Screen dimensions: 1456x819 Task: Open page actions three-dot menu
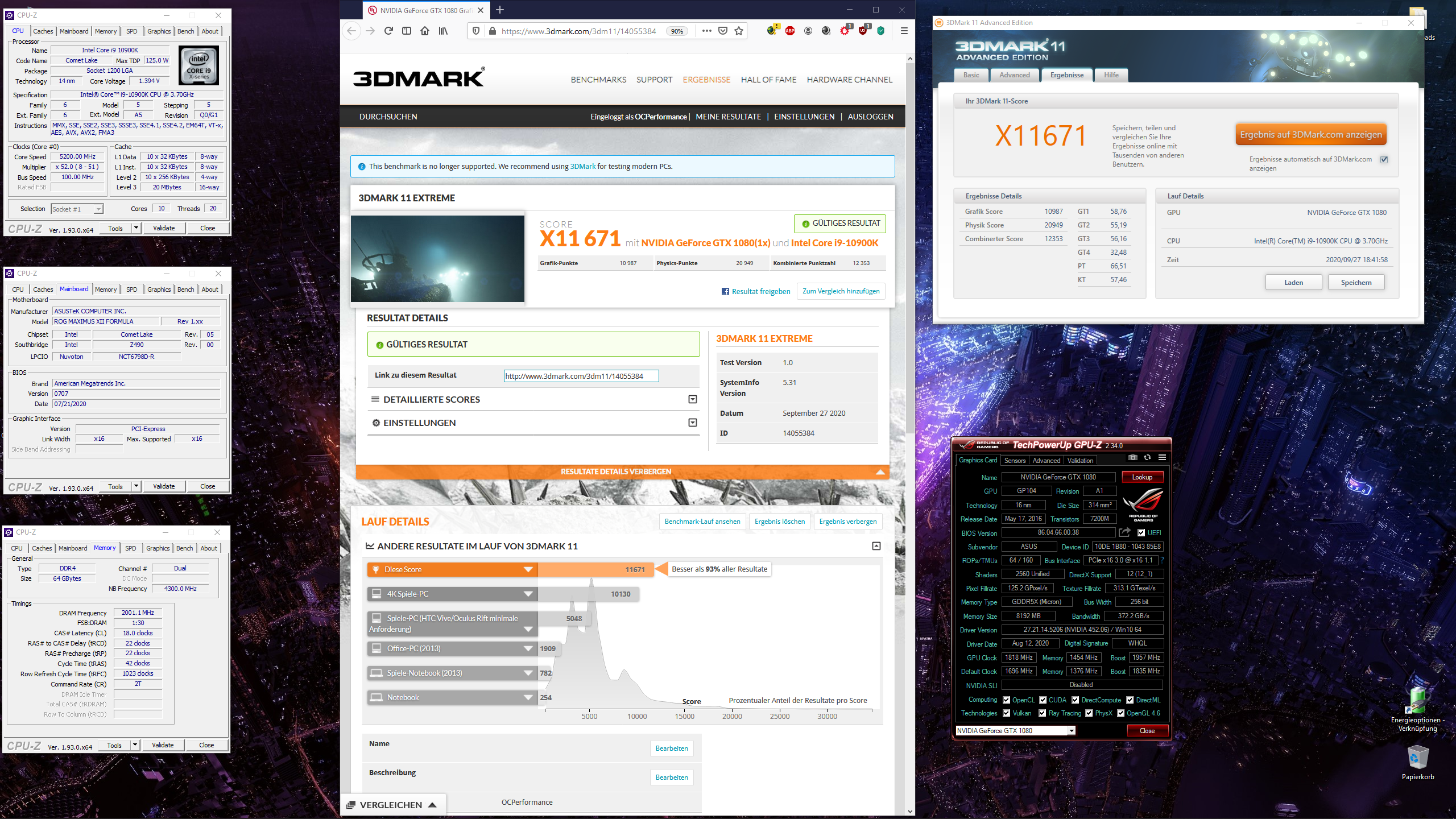click(x=706, y=31)
